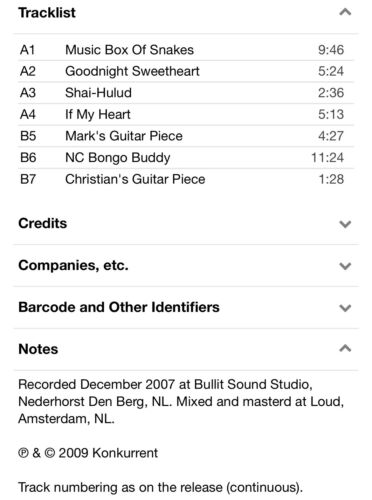Select track Shai-Hulud
Image resolution: width=372 pixels, height=500 pixels.
point(98,93)
